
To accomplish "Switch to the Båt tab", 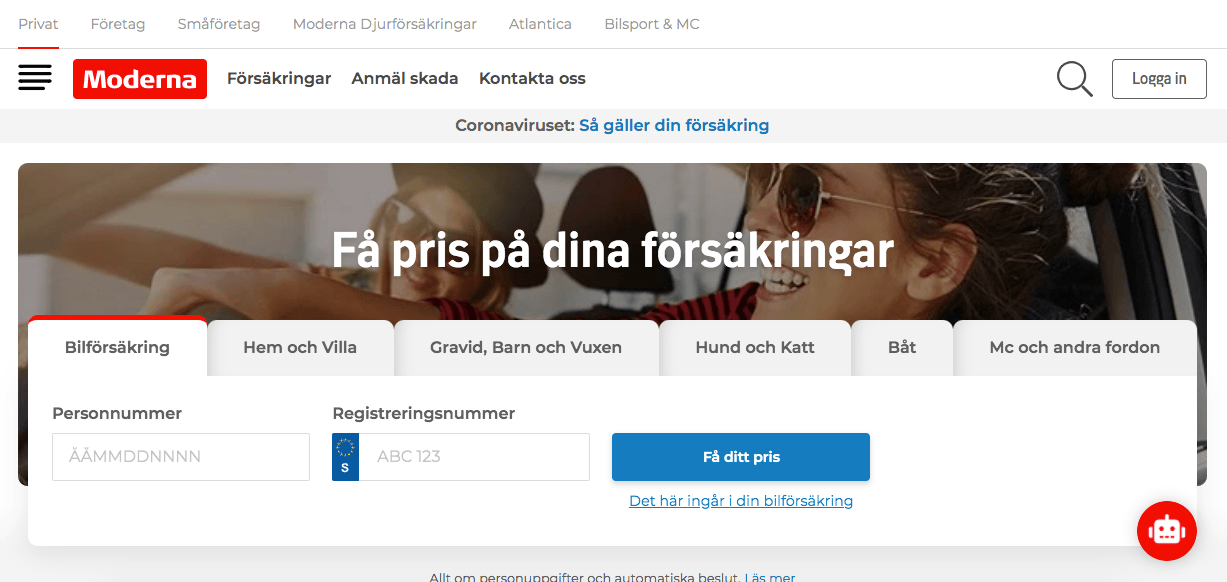I will tap(902, 348).
